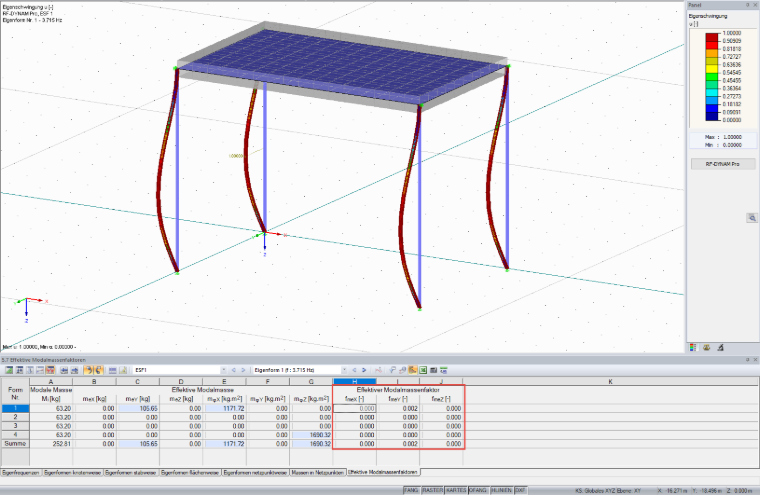Click the active fmeX cell in row 1
This screenshot has width=760, height=495.
tap(355, 408)
